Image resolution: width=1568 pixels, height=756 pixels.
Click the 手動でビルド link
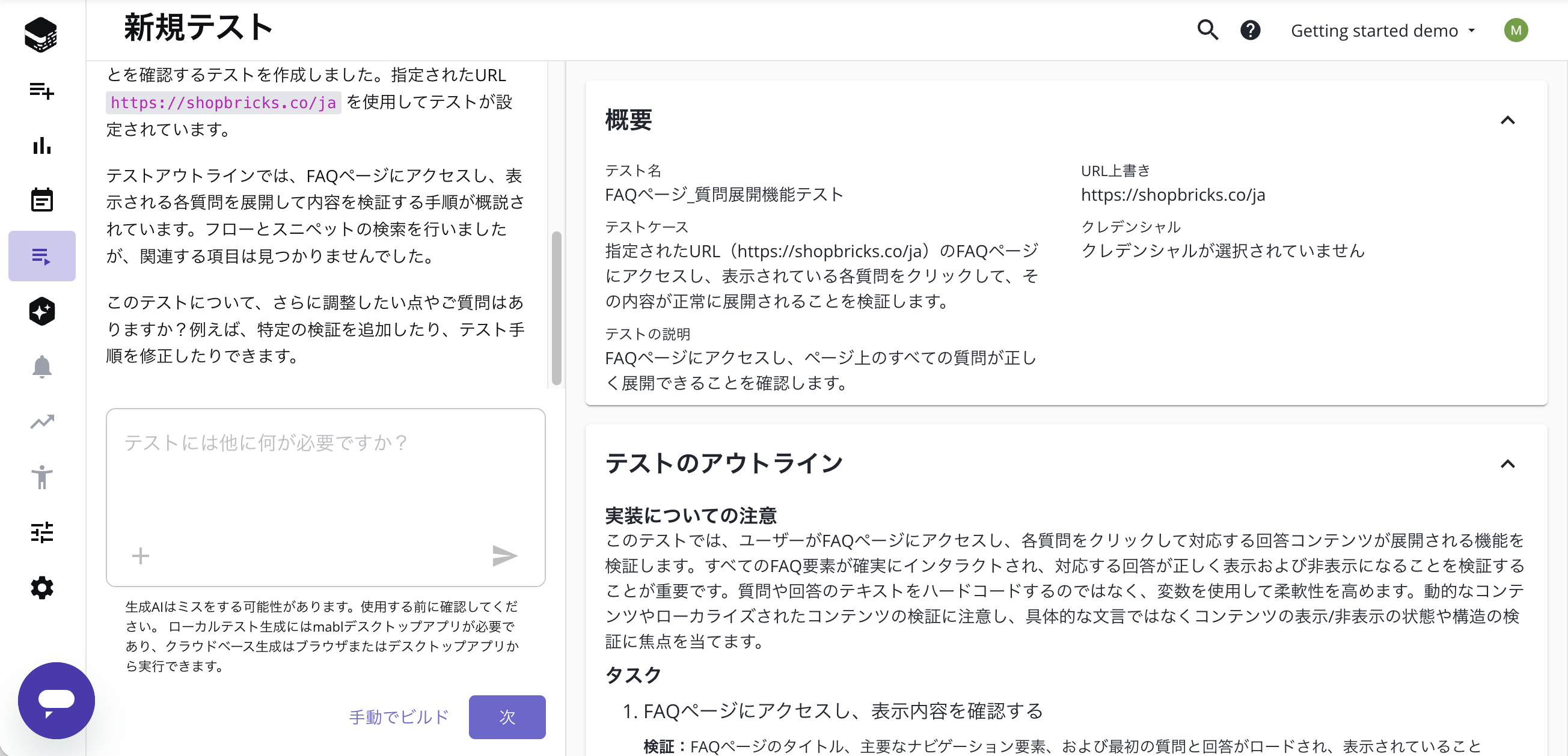[x=399, y=716]
